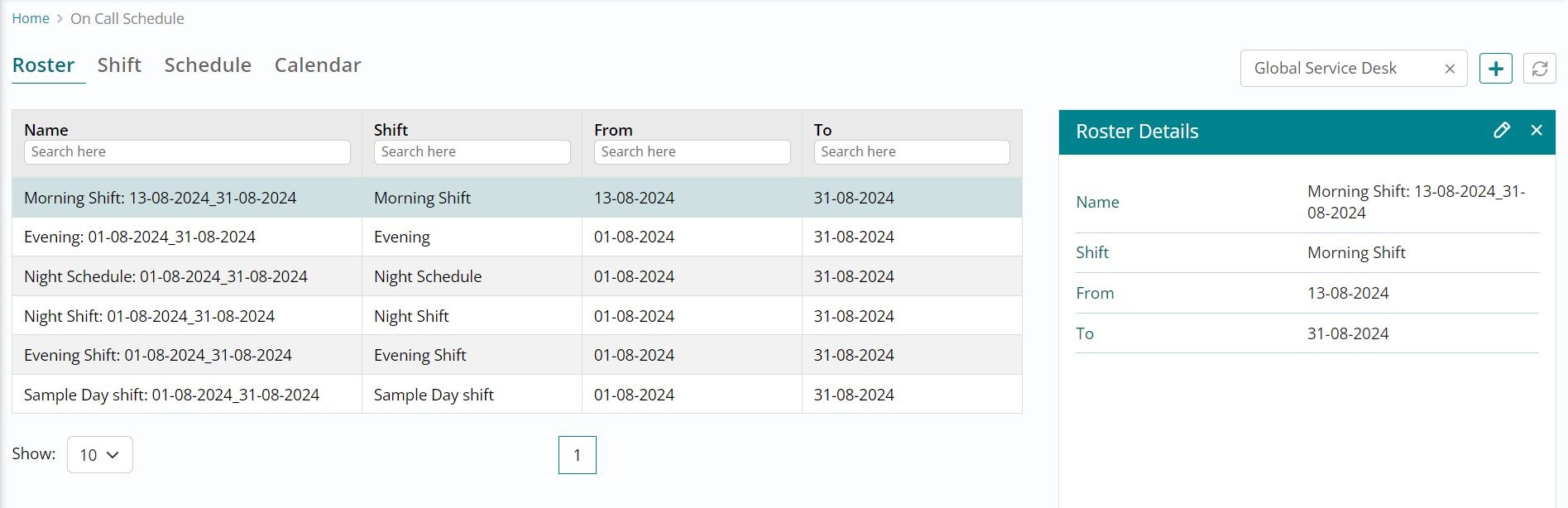Screen dimensions: 1568x508
Task: Follow the Home breadcrumb link
Action: [x=31, y=19]
